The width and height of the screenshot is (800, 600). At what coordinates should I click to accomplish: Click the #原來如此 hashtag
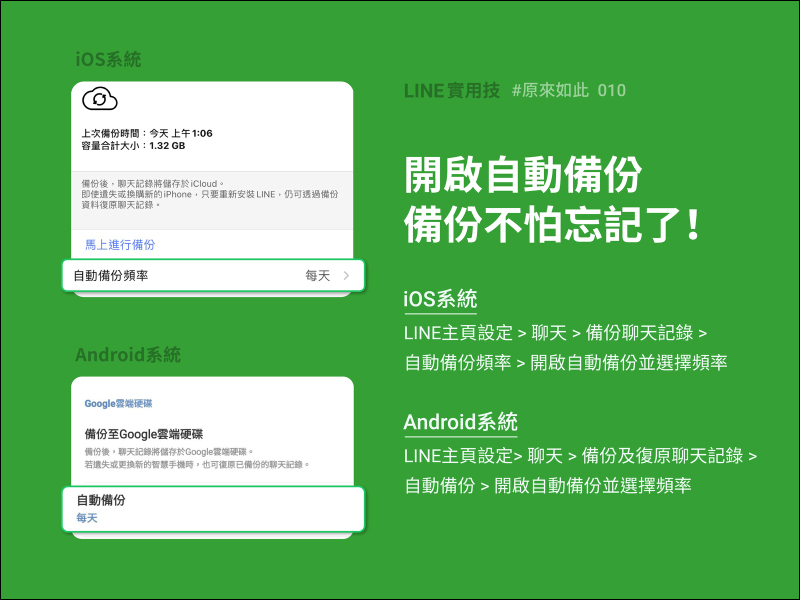click(550, 90)
